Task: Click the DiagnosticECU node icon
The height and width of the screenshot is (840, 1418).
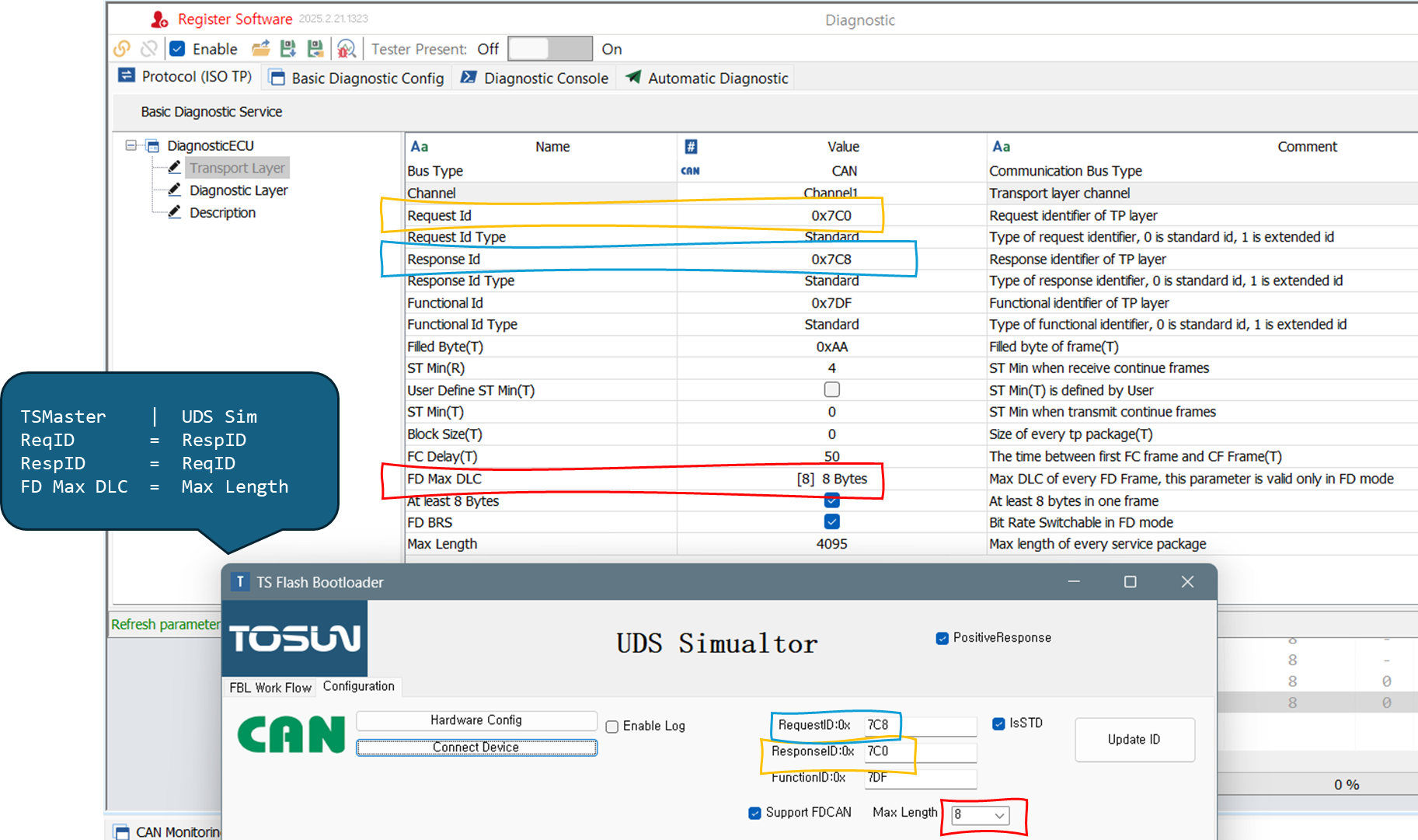Action: pyautogui.click(x=153, y=146)
